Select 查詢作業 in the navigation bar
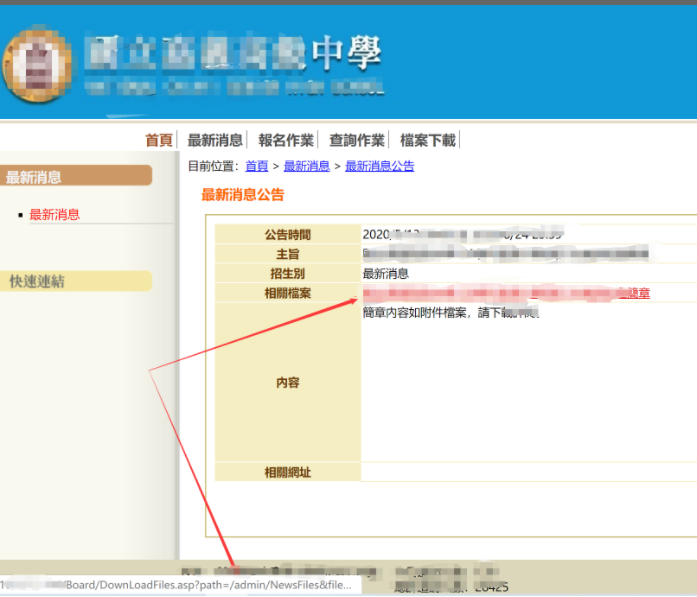This screenshot has width=697, height=597. 357,140
